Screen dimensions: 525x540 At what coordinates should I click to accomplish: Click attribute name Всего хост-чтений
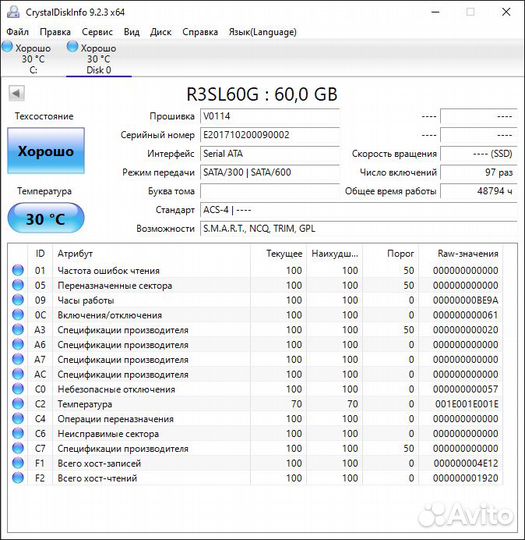pyautogui.click(x=97, y=478)
